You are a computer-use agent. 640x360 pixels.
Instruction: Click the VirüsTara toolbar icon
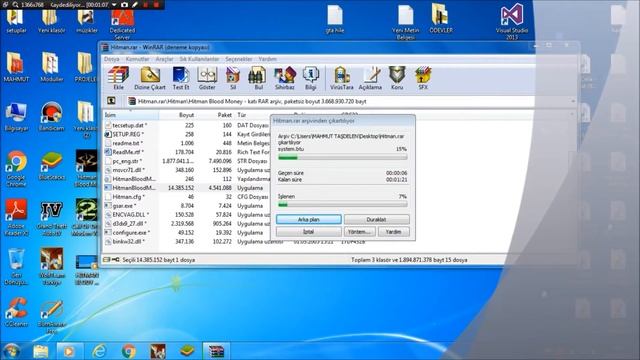tap(342, 78)
